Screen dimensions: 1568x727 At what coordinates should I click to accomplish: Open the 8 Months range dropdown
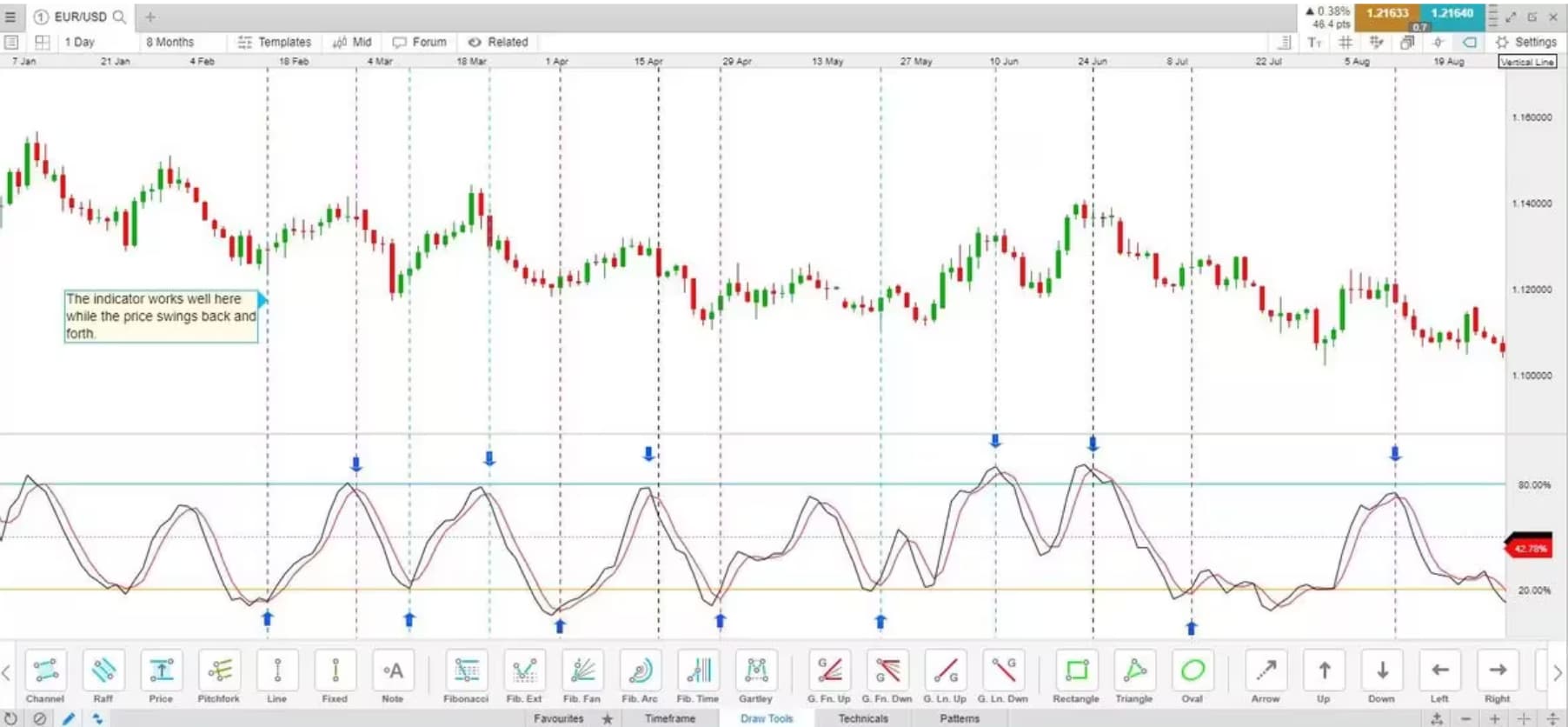(x=170, y=42)
